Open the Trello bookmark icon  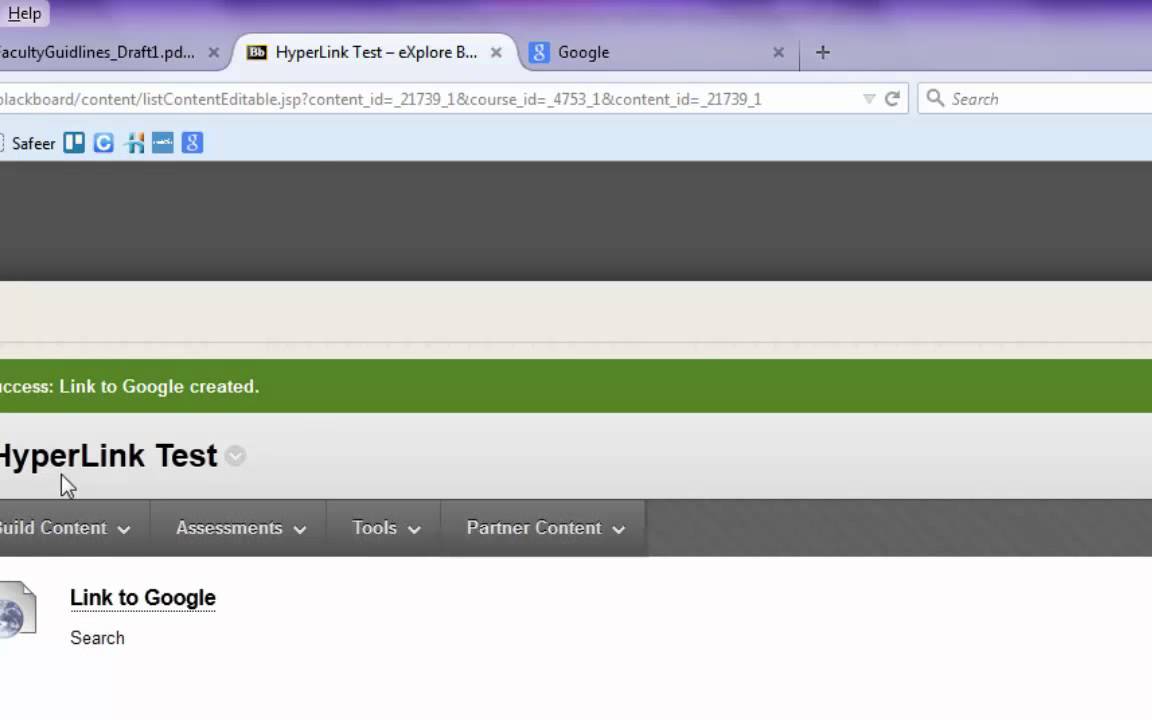(x=73, y=143)
